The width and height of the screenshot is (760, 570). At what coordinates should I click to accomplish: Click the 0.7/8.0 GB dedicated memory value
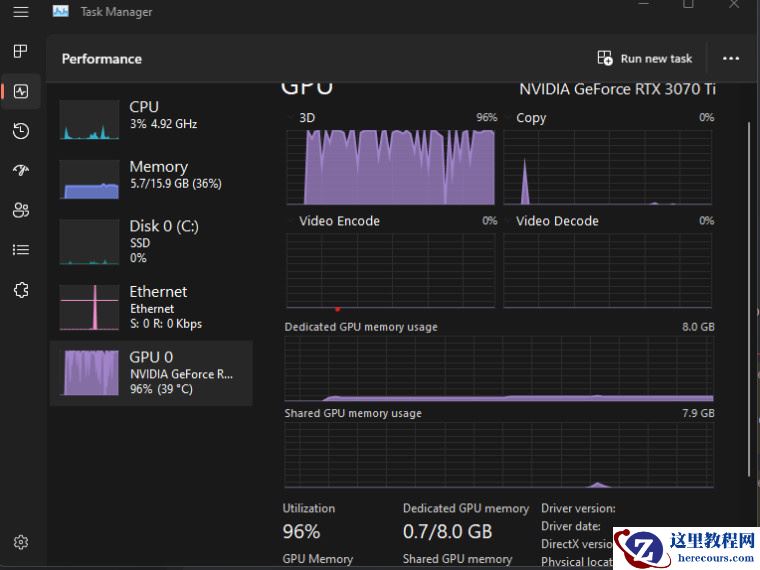coord(447,532)
